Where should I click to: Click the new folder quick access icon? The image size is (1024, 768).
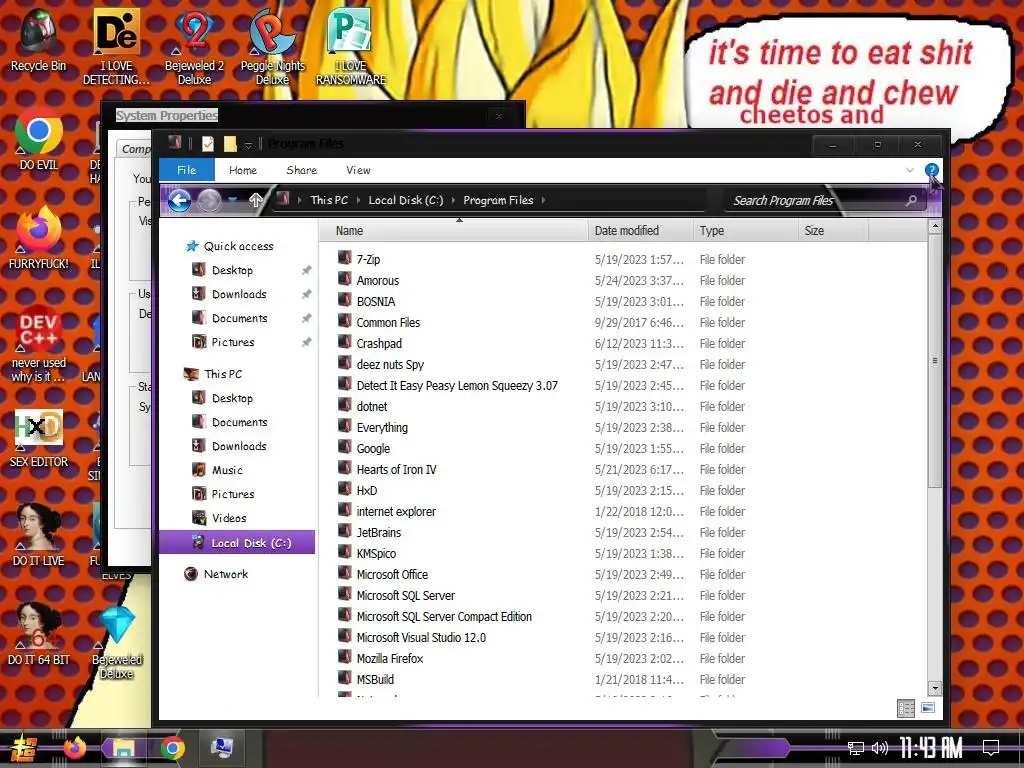(x=229, y=144)
